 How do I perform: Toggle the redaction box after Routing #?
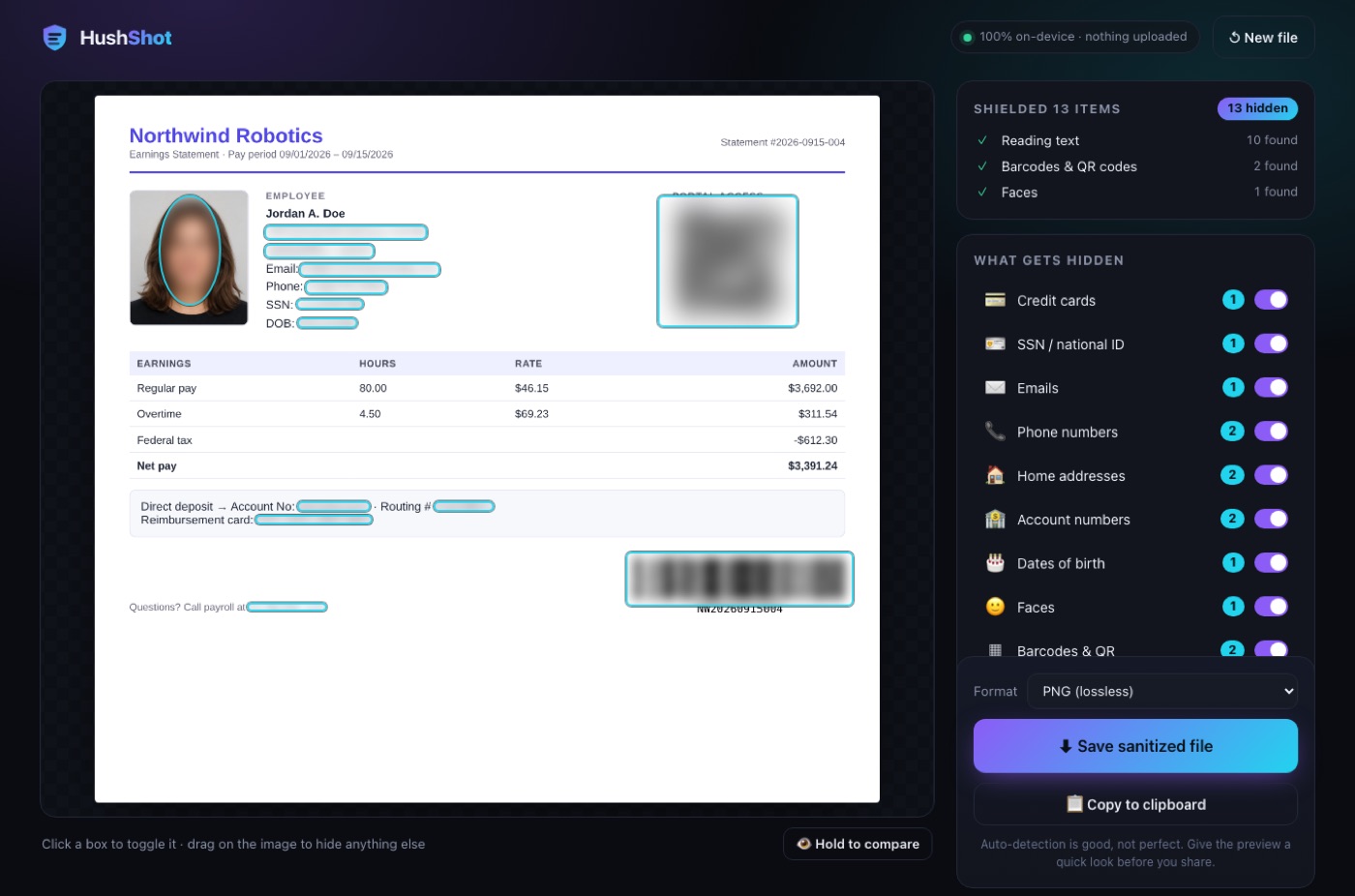pos(464,506)
